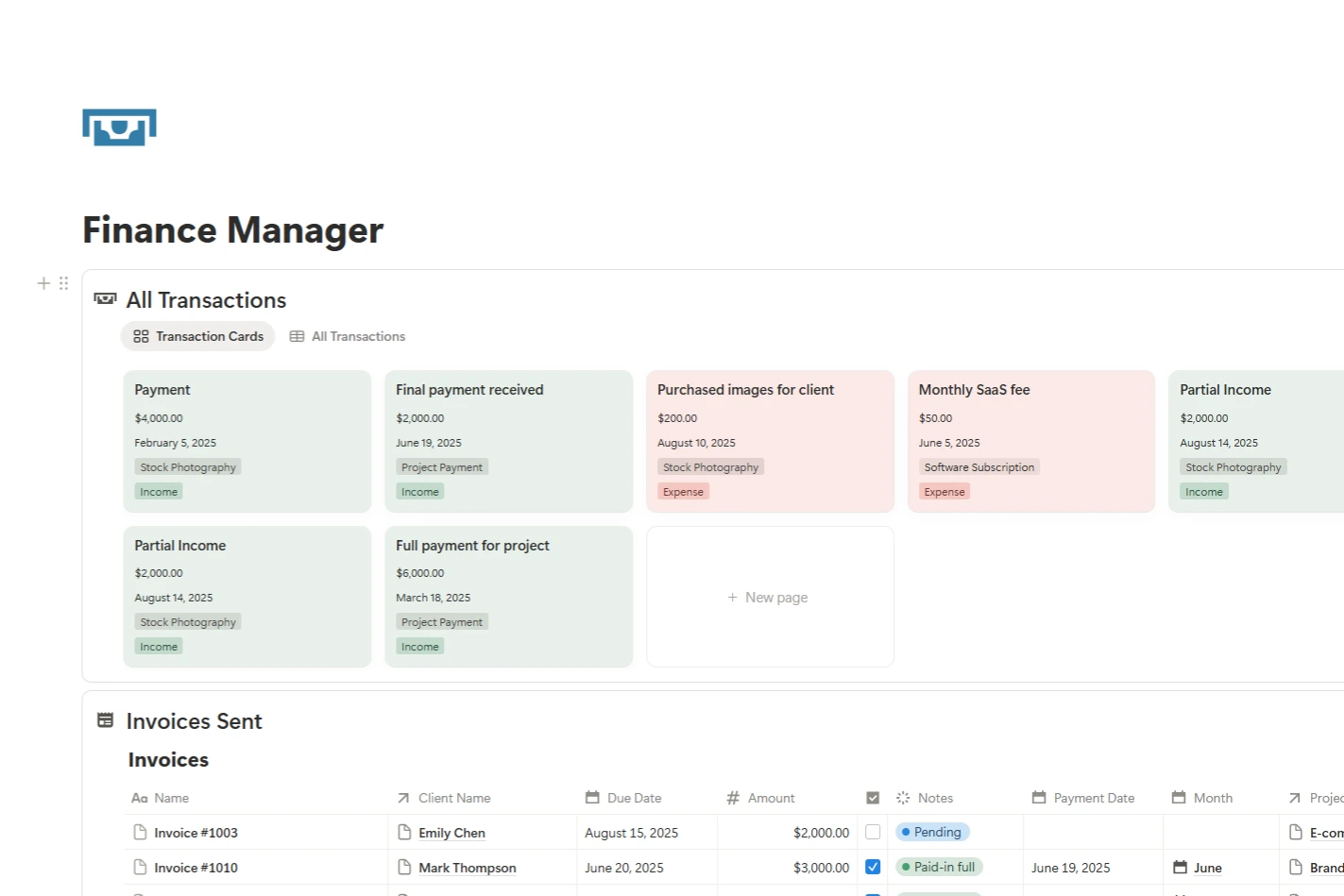Open the Due Date column header menu
The width and height of the screenshot is (1344, 896).
click(623, 798)
